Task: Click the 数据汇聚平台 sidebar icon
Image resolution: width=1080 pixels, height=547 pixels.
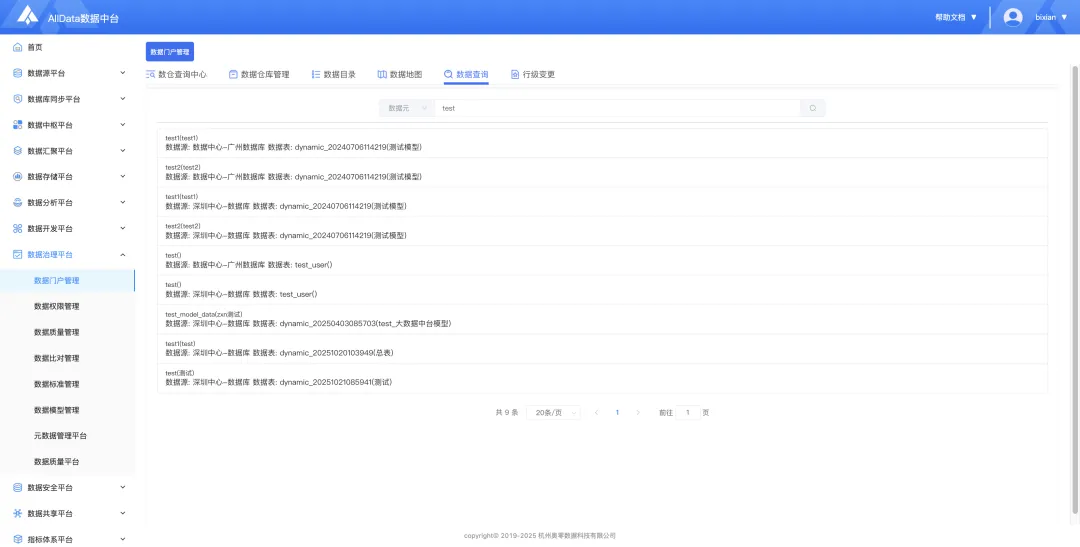Action: click(18, 150)
